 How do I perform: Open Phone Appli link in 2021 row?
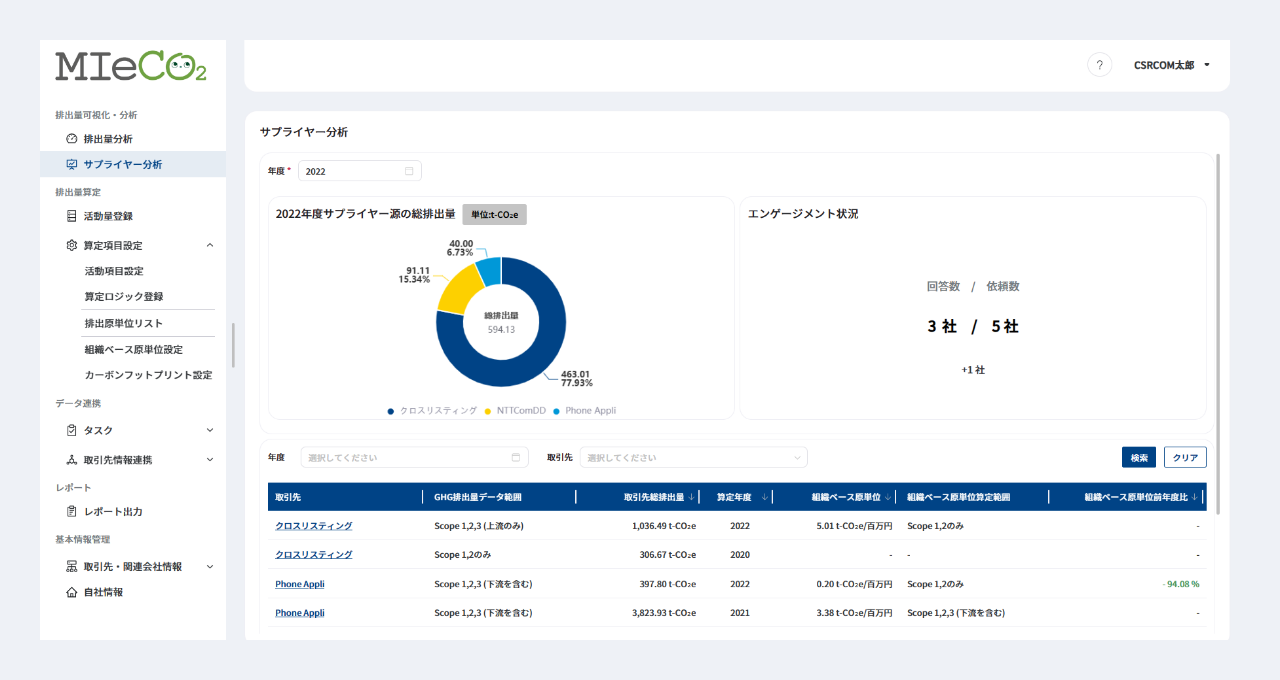[x=300, y=613]
